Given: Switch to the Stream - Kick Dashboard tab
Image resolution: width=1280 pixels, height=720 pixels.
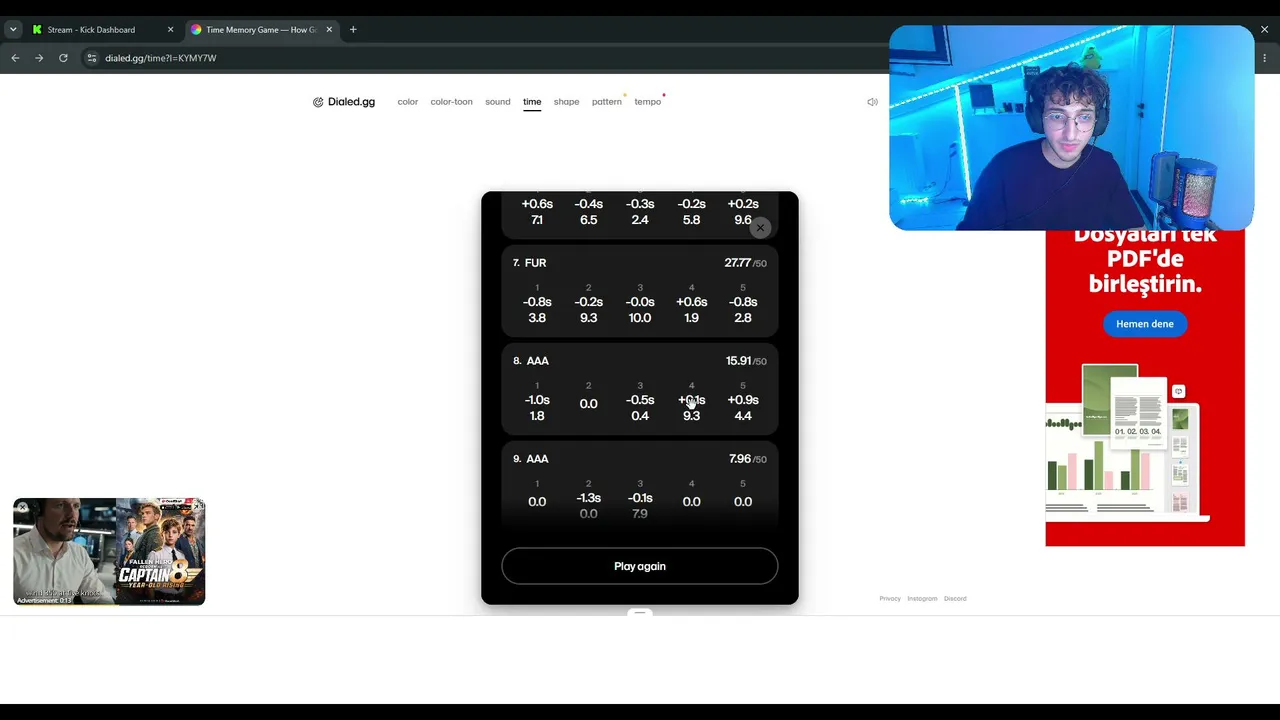Looking at the screenshot, I should 91,30.
